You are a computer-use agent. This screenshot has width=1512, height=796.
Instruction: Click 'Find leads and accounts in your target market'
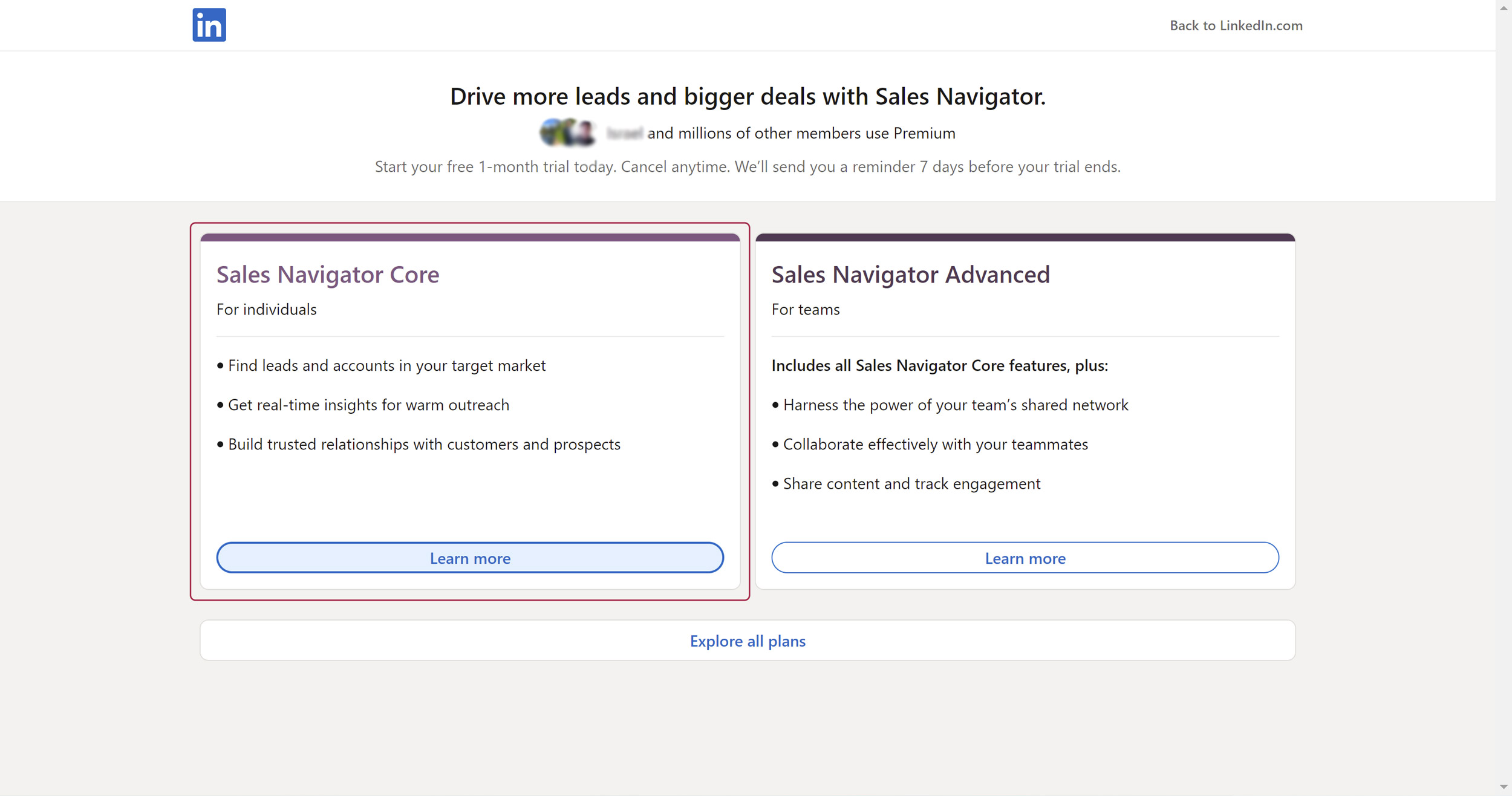(x=387, y=366)
